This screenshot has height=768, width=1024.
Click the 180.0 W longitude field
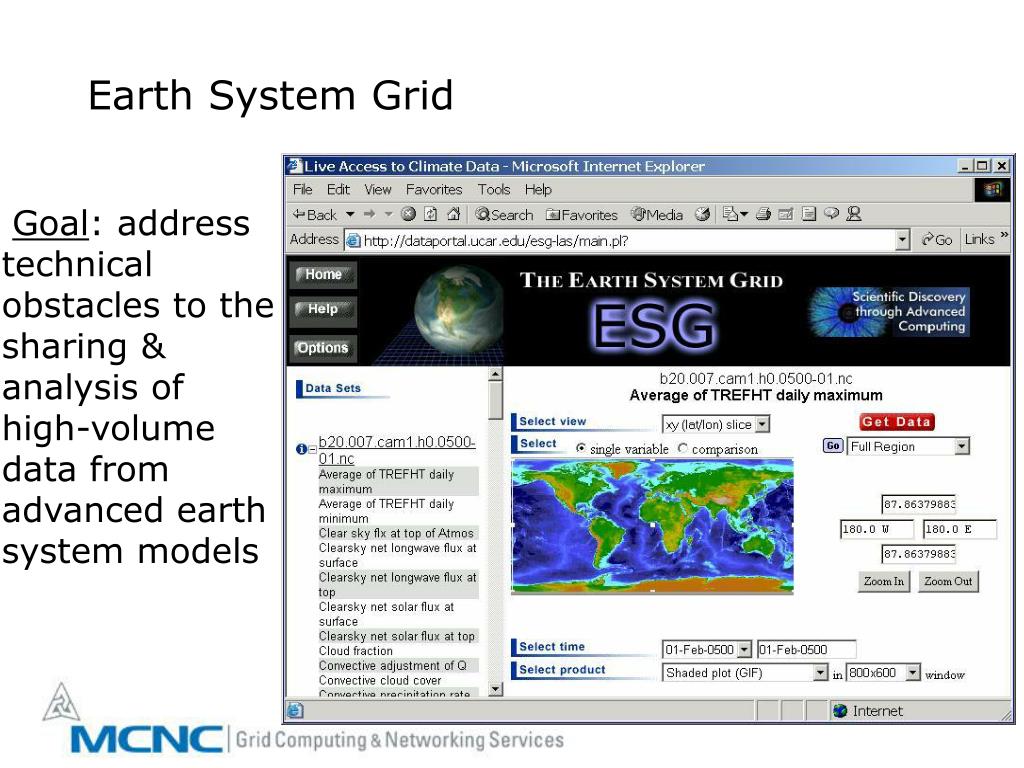point(876,529)
